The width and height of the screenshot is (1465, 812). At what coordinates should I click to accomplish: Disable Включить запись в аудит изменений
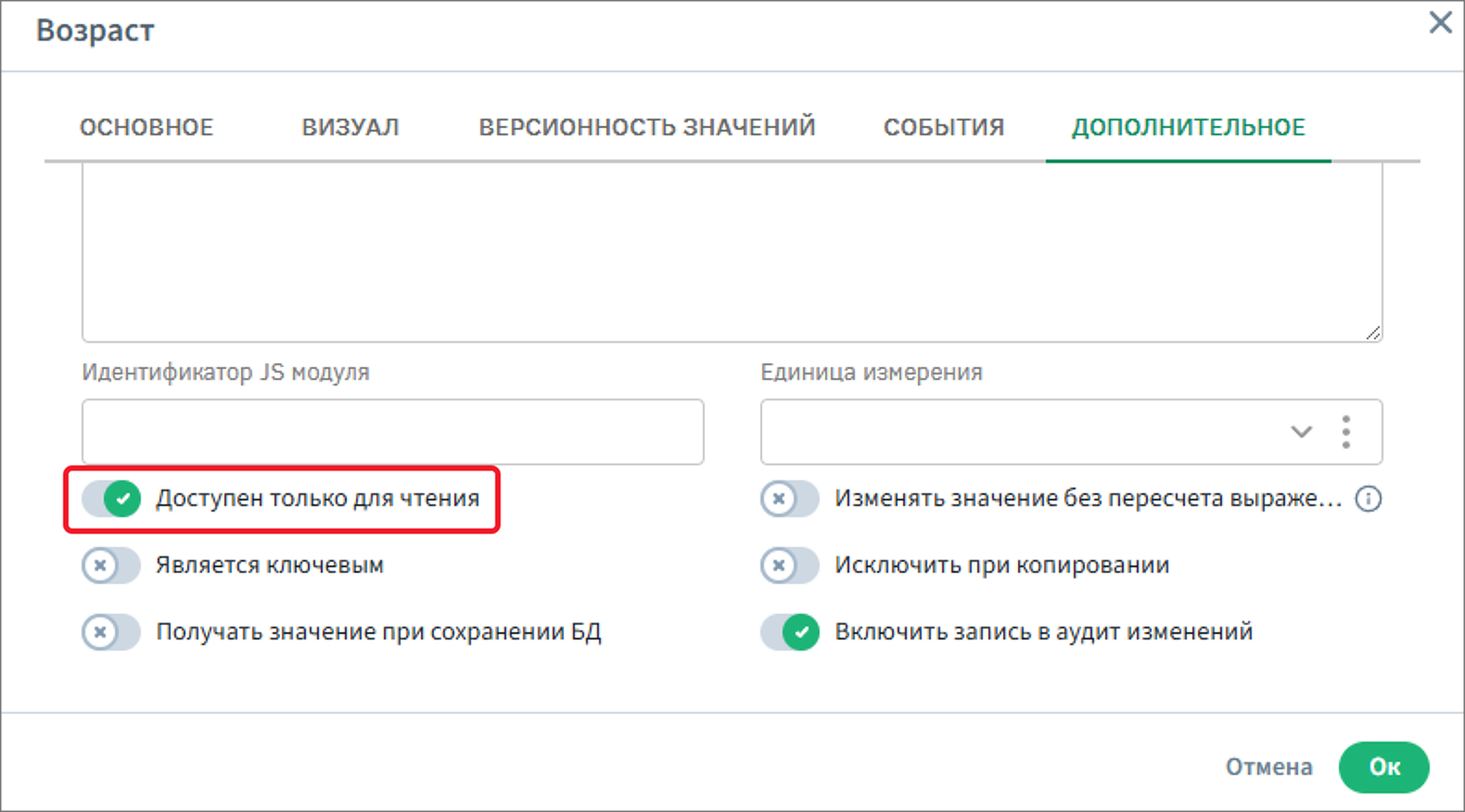tap(790, 632)
